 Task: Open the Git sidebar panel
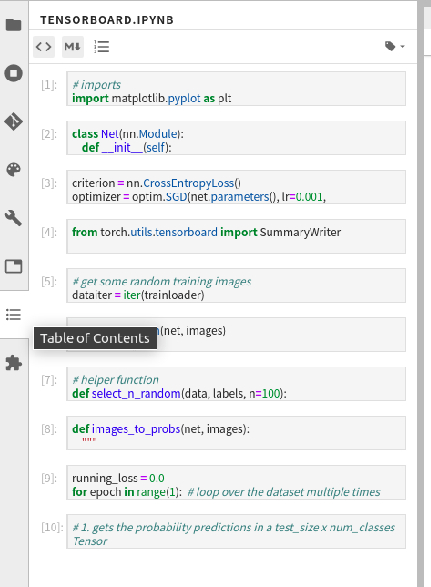pos(13,121)
